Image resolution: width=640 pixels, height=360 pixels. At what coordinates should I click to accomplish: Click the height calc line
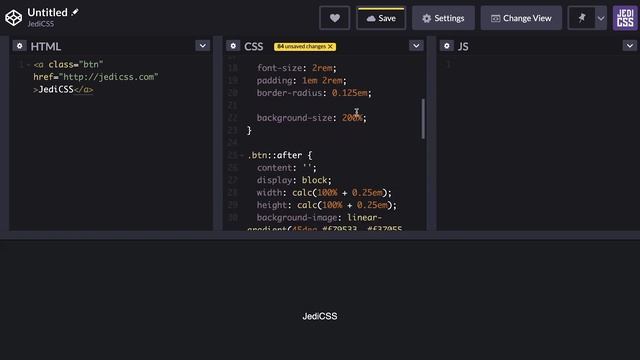pos(327,205)
